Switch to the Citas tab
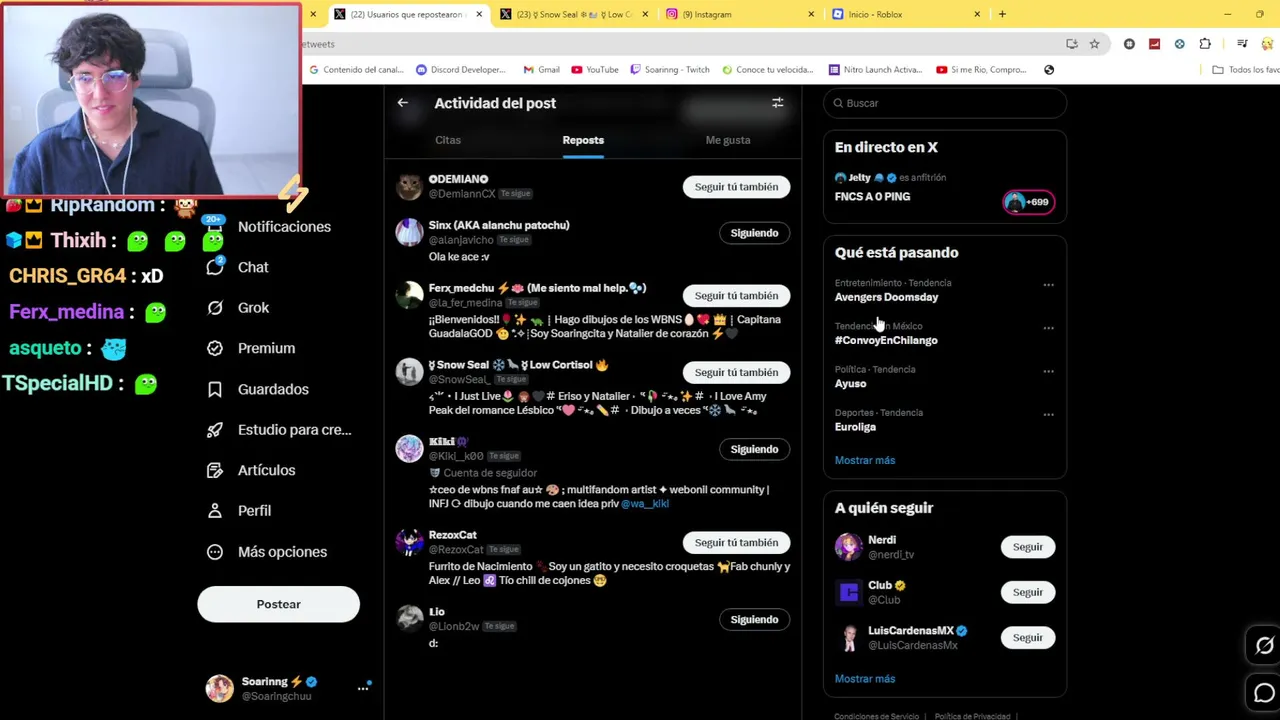 tap(448, 140)
